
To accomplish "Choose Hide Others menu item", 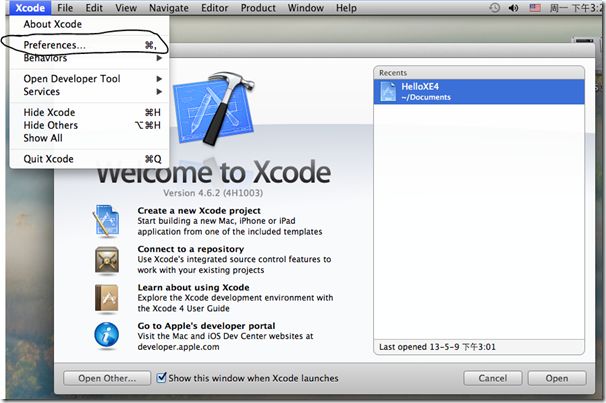I will pyautogui.click(x=89, y=125).
